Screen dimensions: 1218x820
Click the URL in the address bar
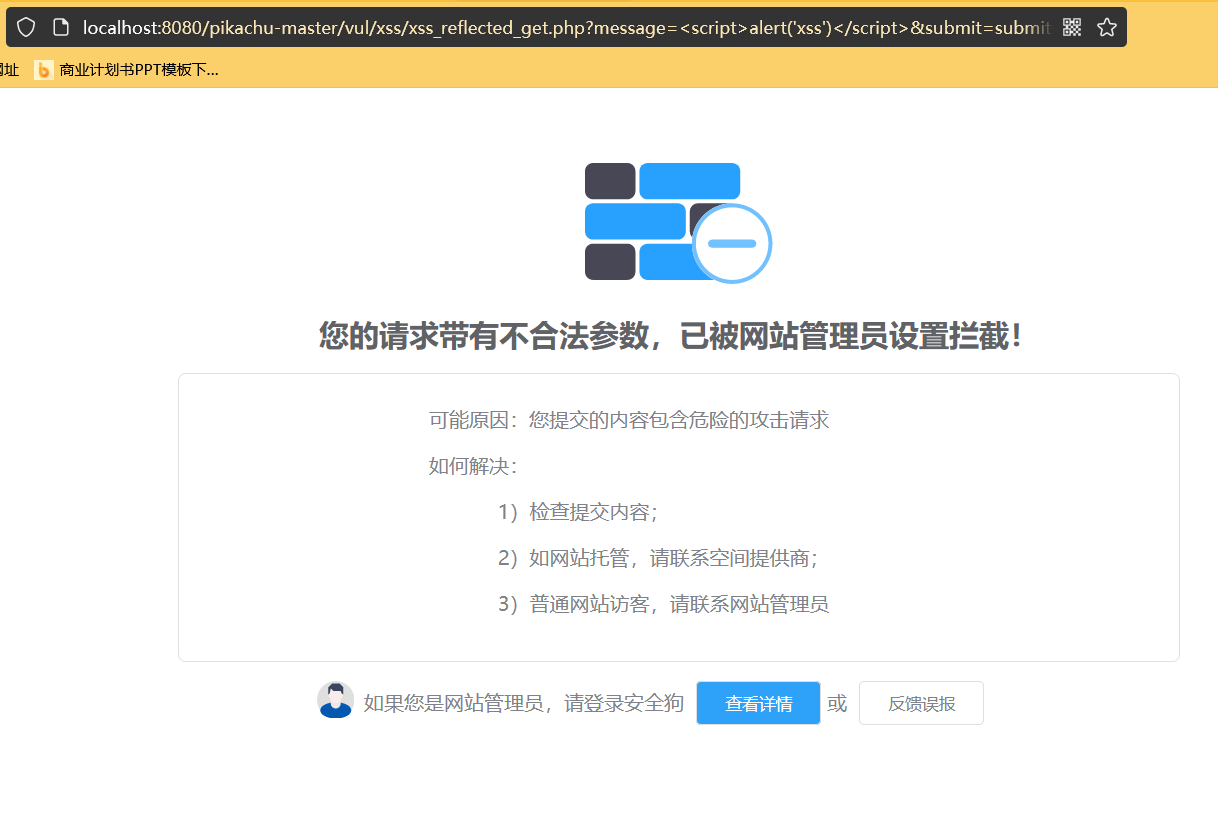[566, 27]
